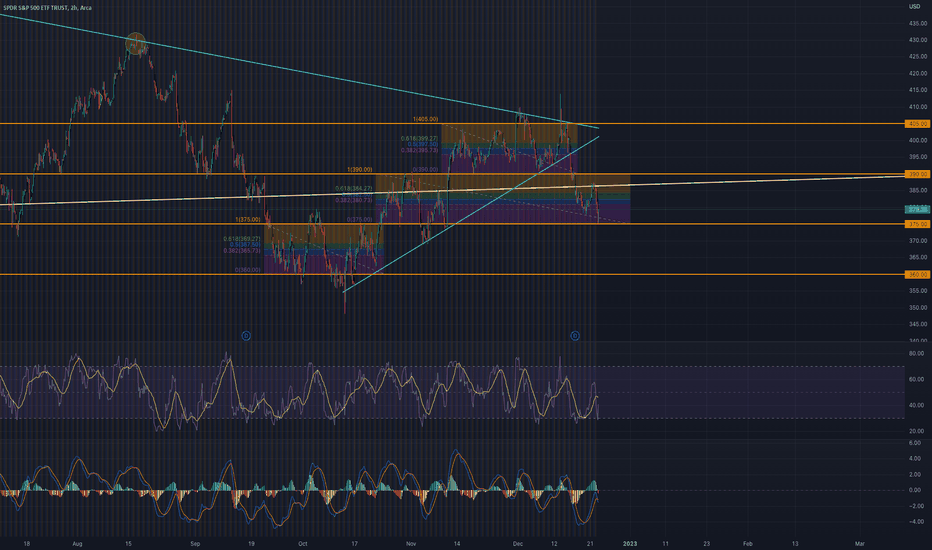Click the Fib label 0.382(395.73)
The height and width of the screenshot is (550, 932).
419,150
